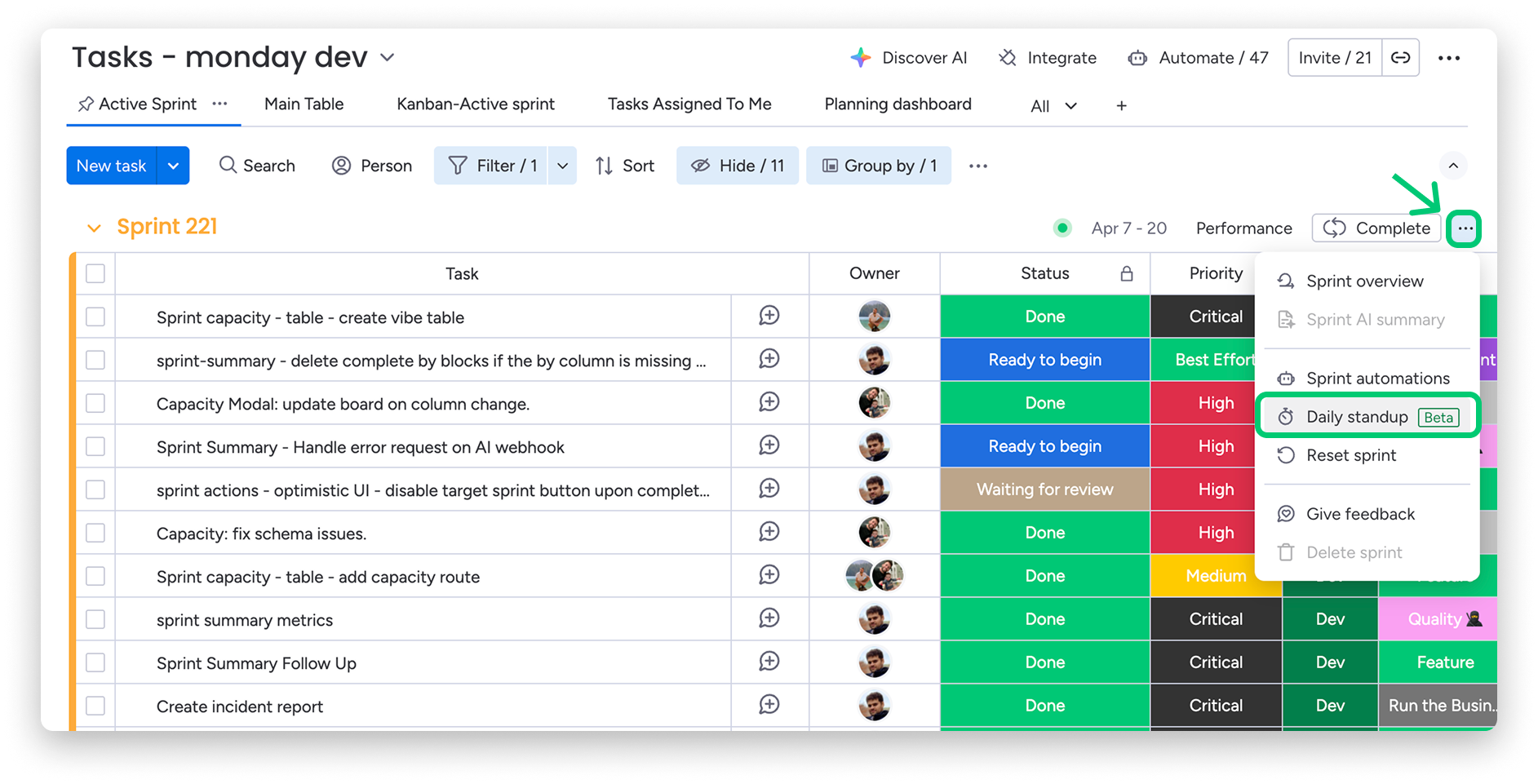Screen dimensions: 1538x784
Task: Click the Active Sprint tab's three-dot menu
Action: pos(219,104)
